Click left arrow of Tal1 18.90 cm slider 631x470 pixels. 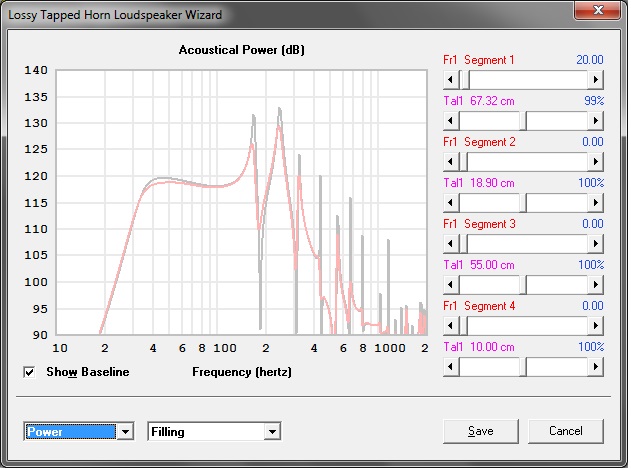tap(451, 203)
